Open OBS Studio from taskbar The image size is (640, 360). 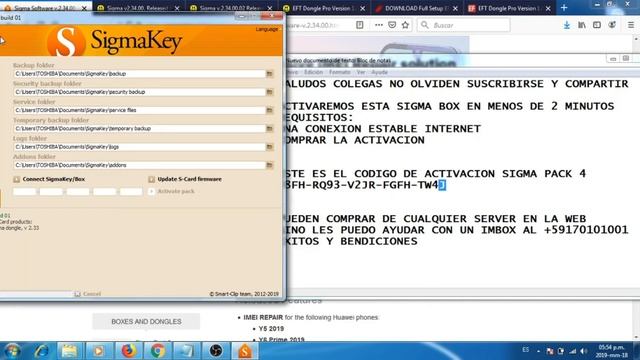(x=216, y=351)
